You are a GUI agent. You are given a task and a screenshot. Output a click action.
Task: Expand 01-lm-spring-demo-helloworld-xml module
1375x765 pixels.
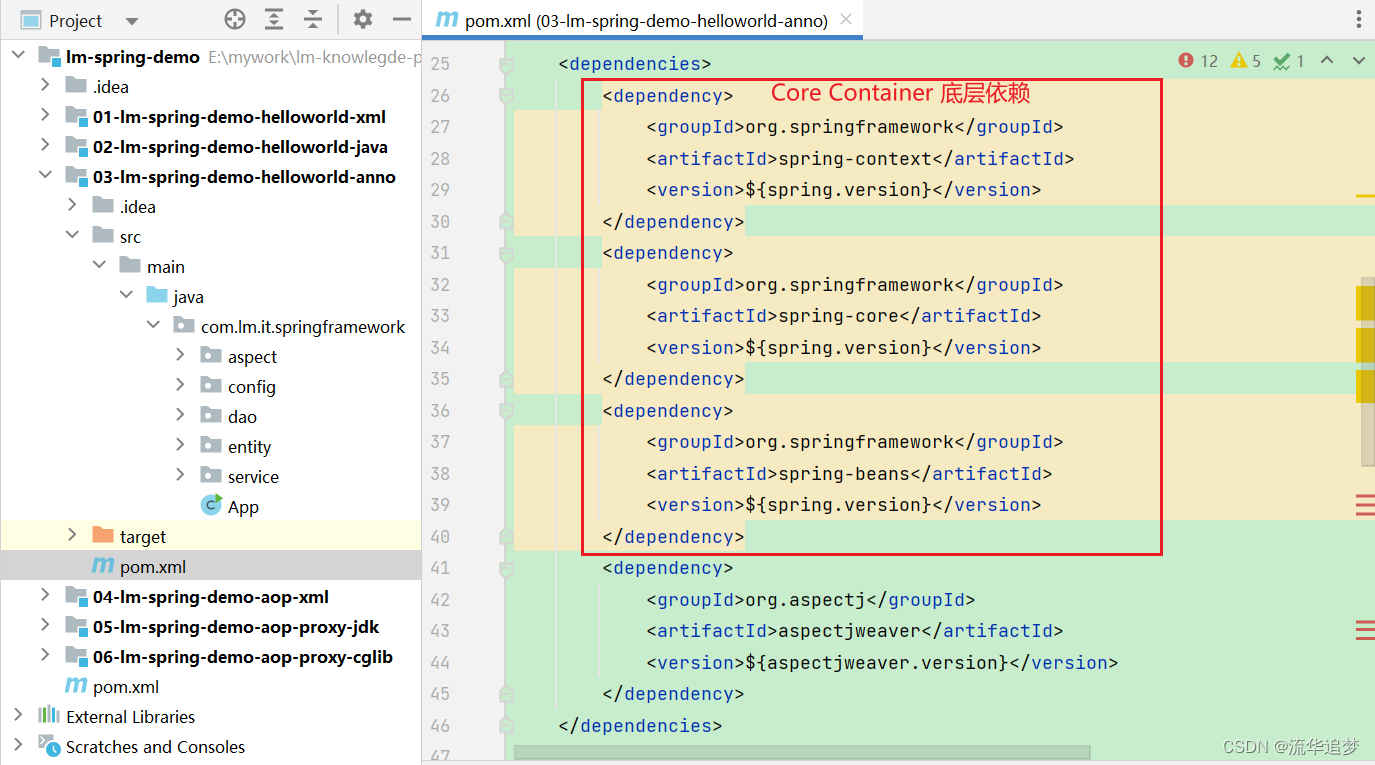click(45, 116)
